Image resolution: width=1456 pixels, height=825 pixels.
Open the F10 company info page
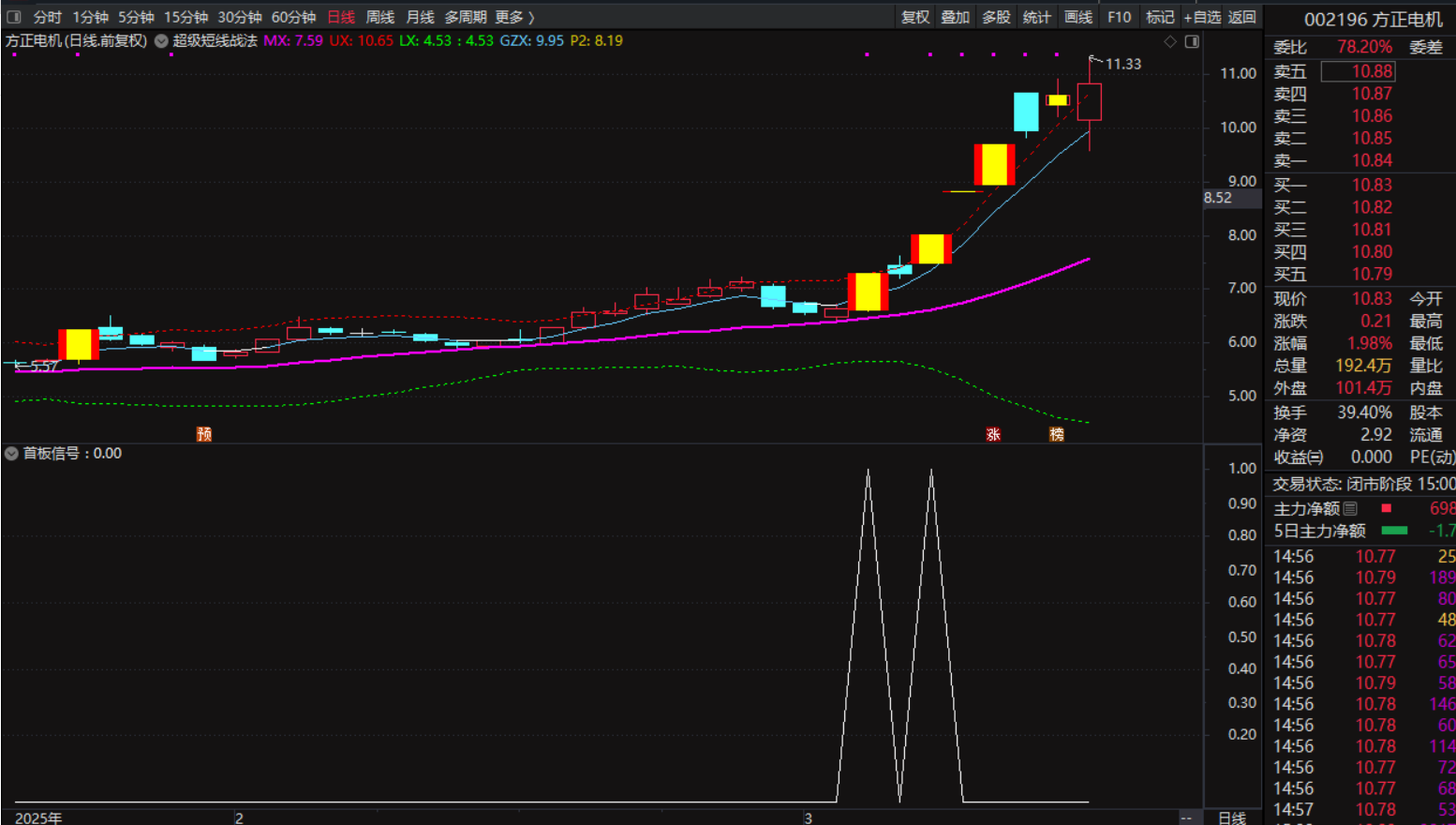tap(1119, 17)
